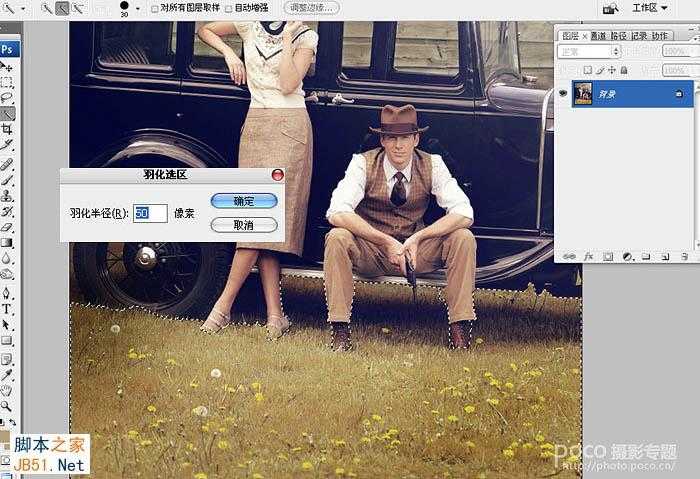This screenshot has width=700, height=479.
Task: Create a new layer group
Action: click(646, 256)
